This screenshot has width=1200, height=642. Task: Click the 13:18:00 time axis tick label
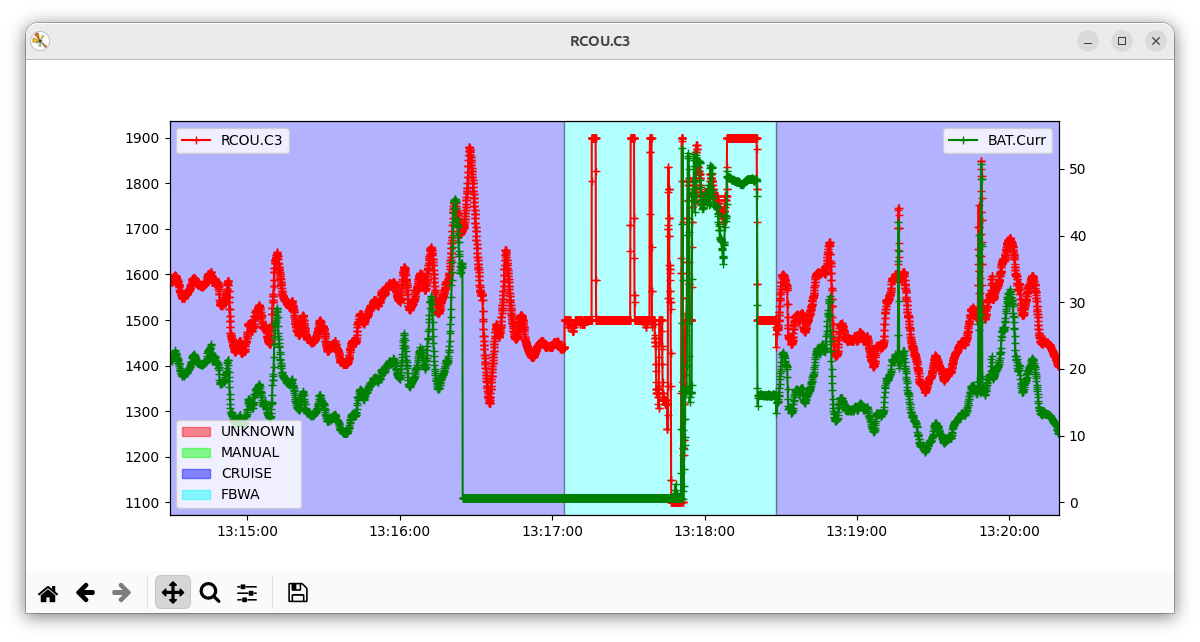point(704,532)
